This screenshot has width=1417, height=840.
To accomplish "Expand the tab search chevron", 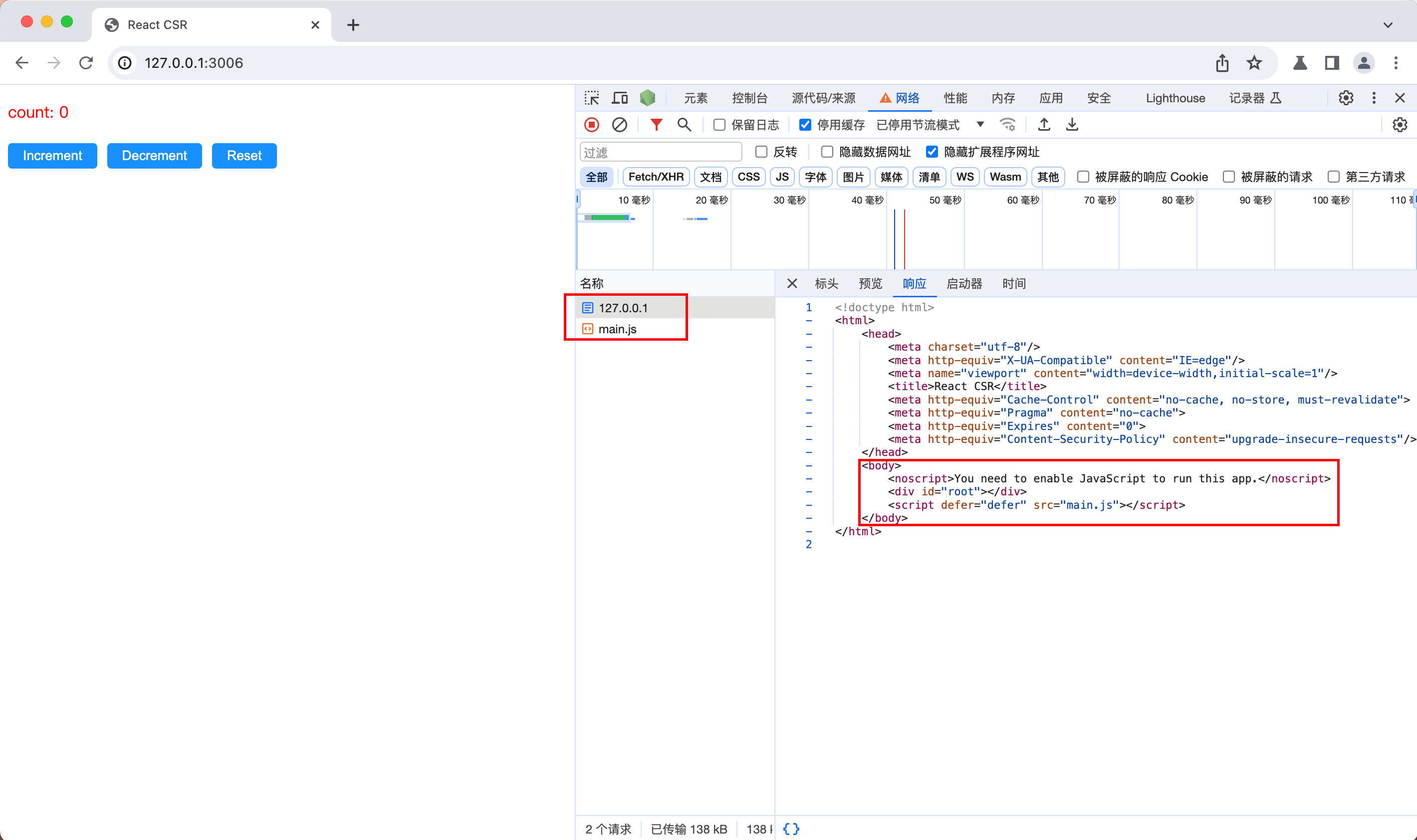I will (x=1388, y=25).
